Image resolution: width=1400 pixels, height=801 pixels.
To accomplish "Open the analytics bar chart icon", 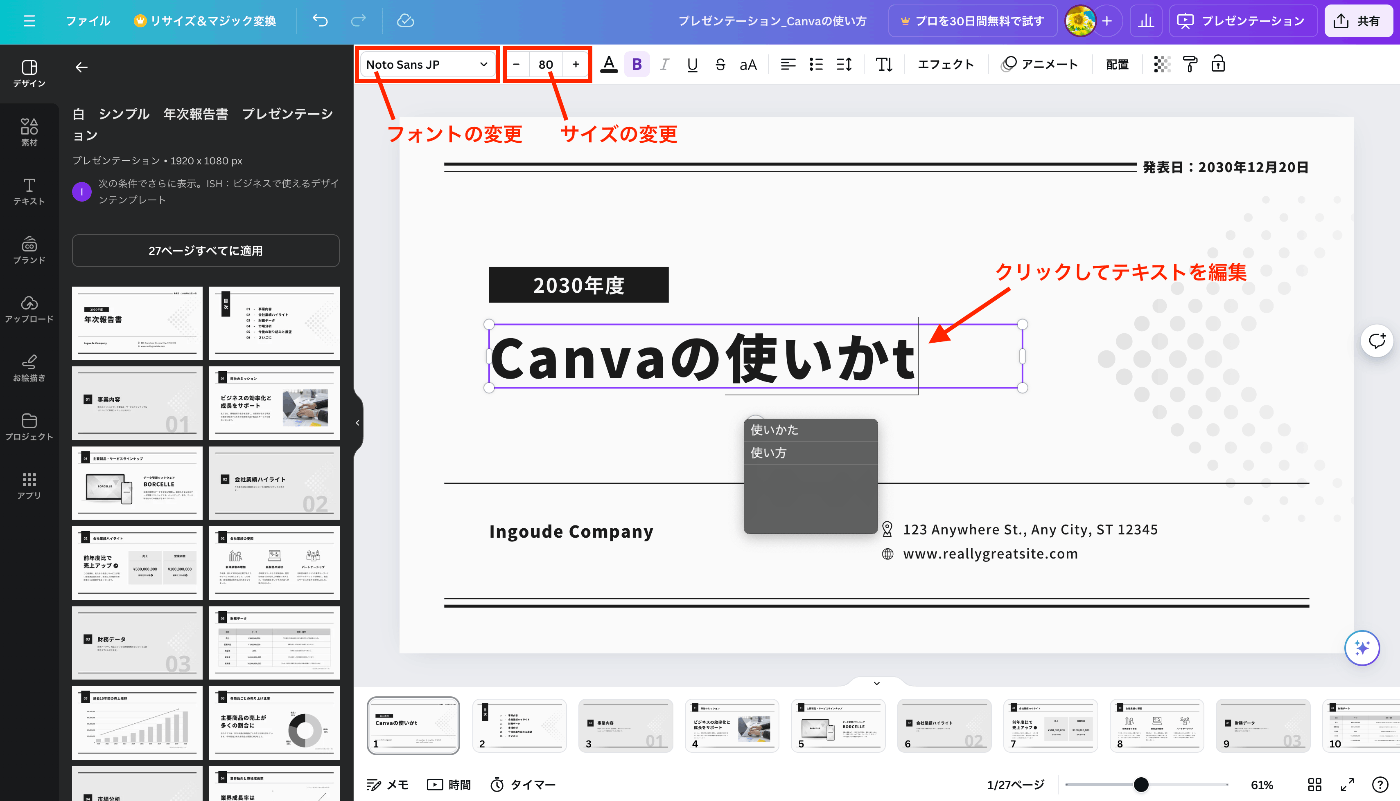I will coord(1145,20).
